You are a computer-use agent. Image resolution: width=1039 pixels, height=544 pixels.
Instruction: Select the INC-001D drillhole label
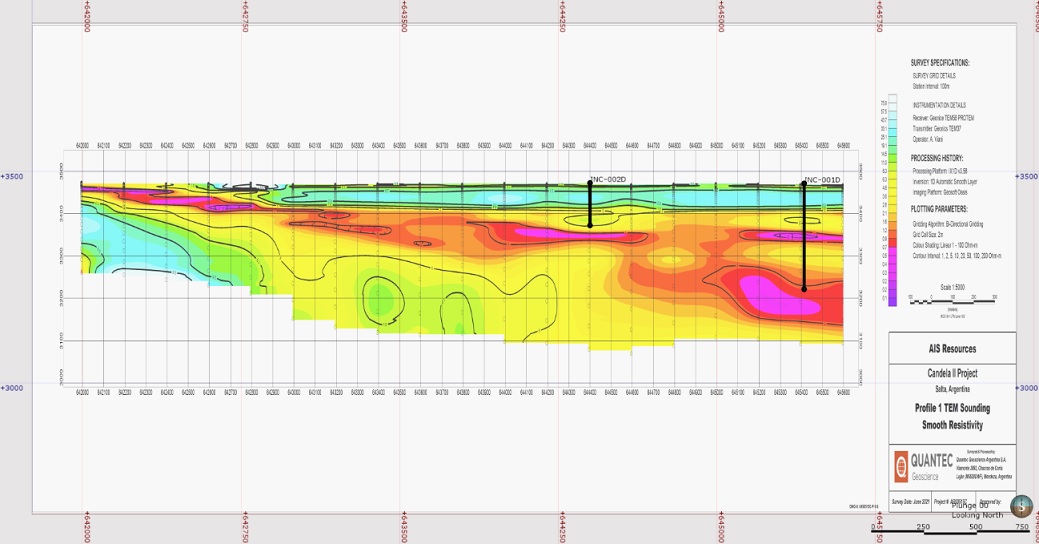coord(822,180)
